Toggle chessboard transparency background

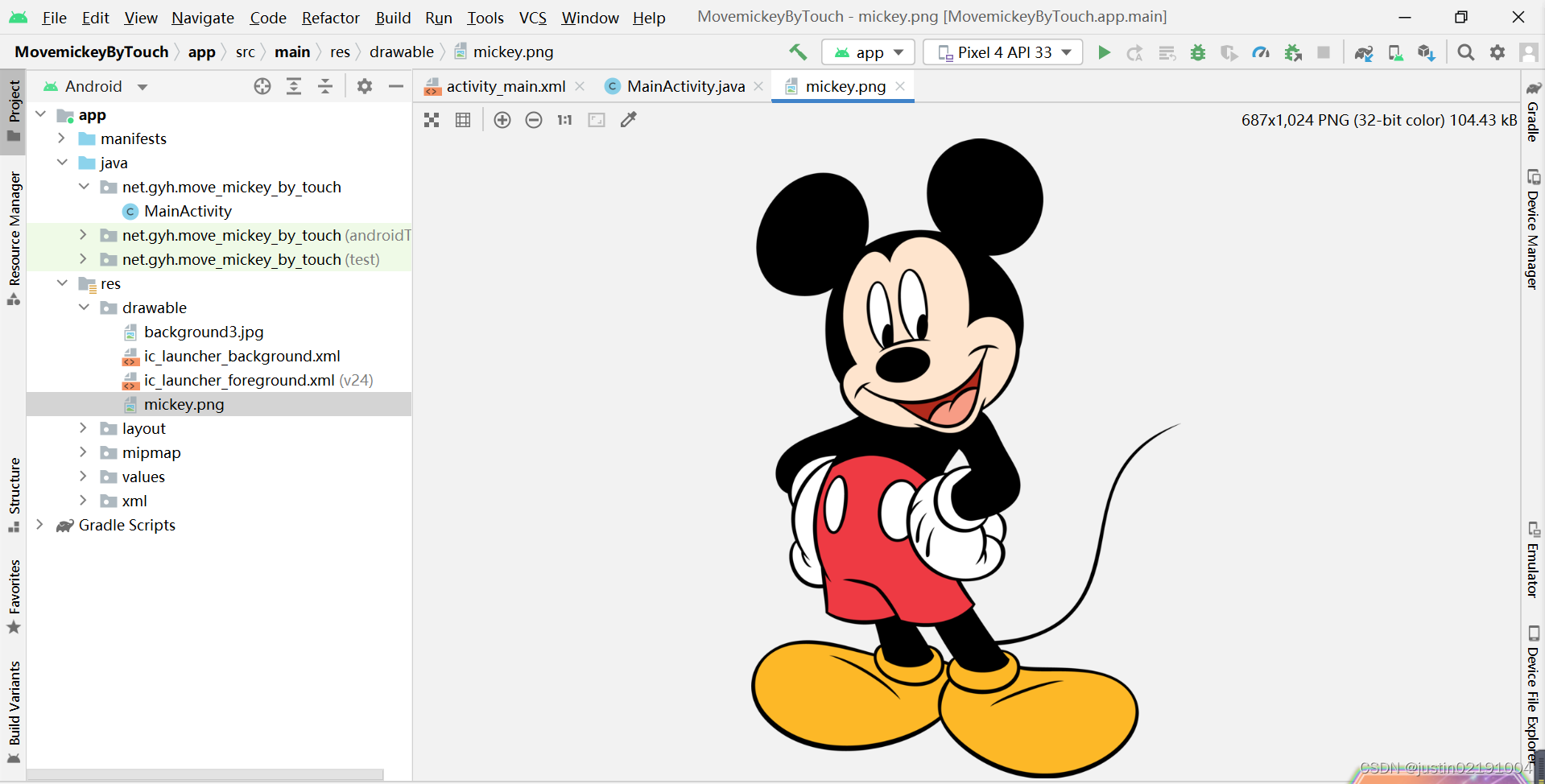coord(432,120)
